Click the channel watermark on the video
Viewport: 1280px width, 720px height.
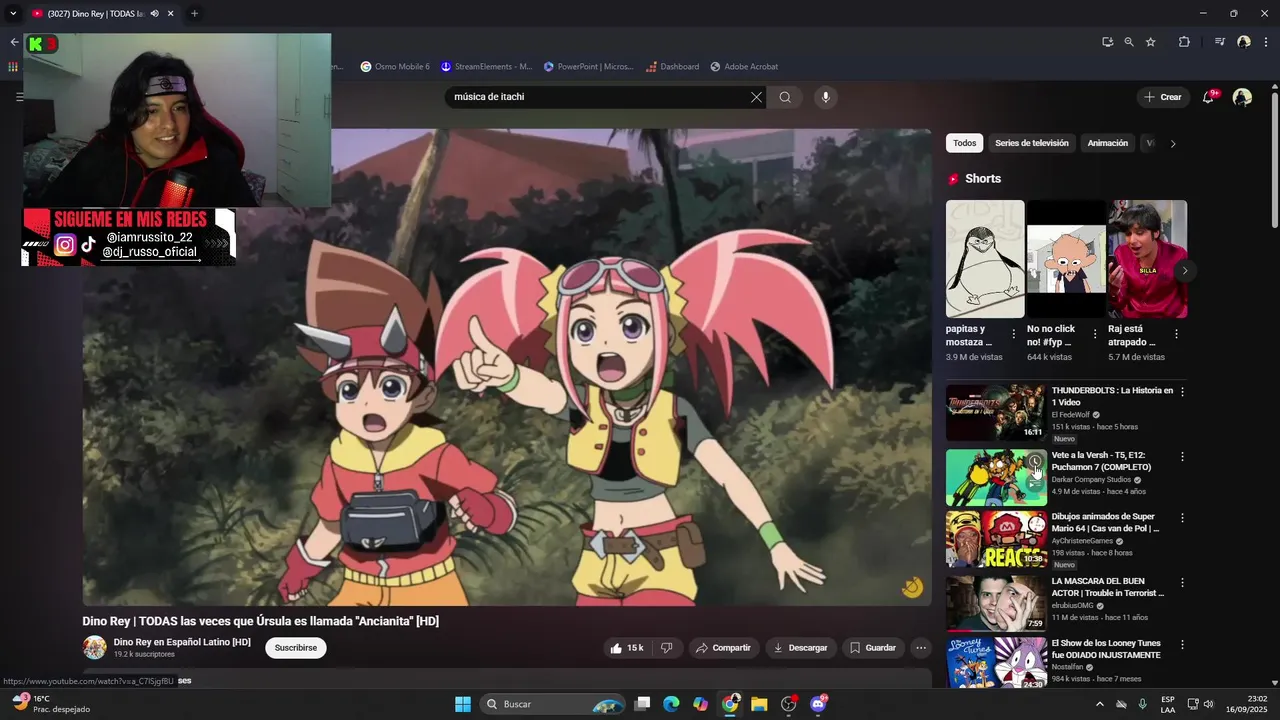click(912, 587)
